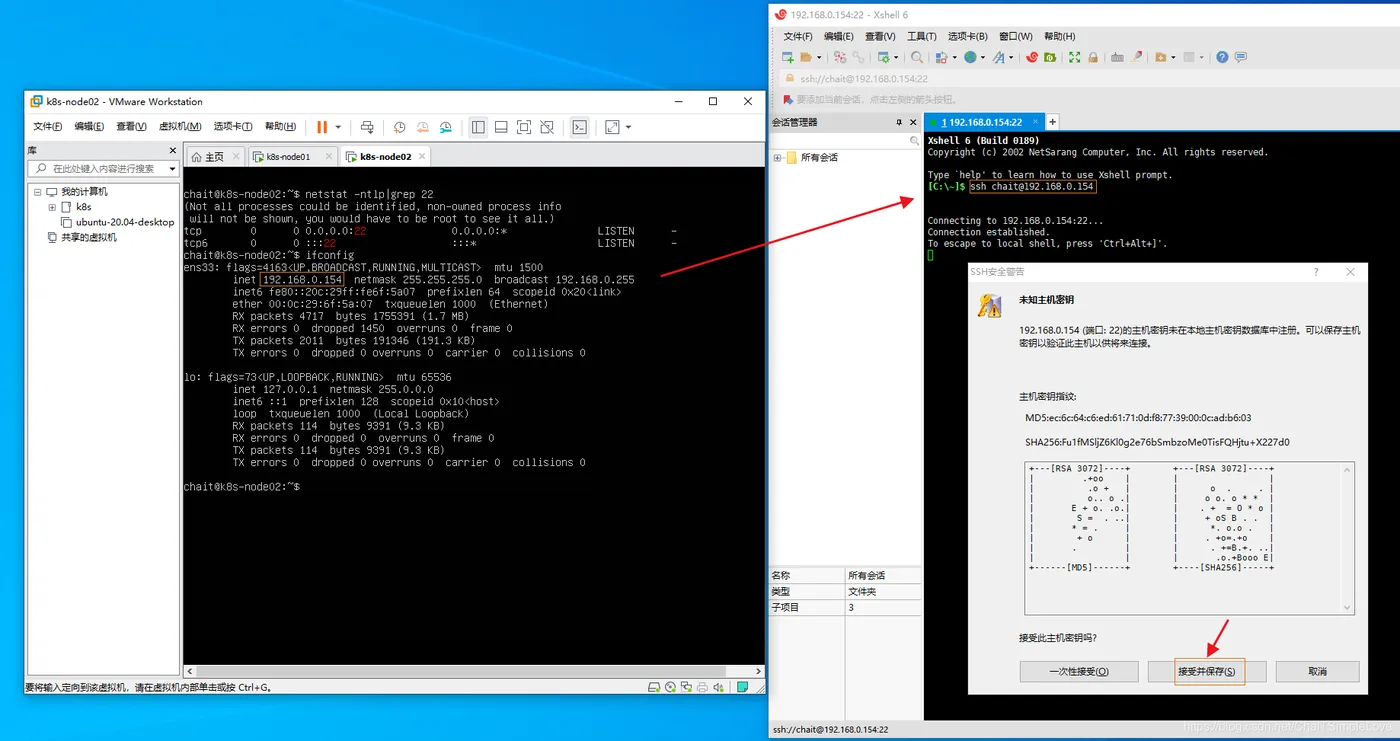Click VMware send Ctrl+Alt+Del icon
This screenshot has width=1400, height=741.
(367, 128)
